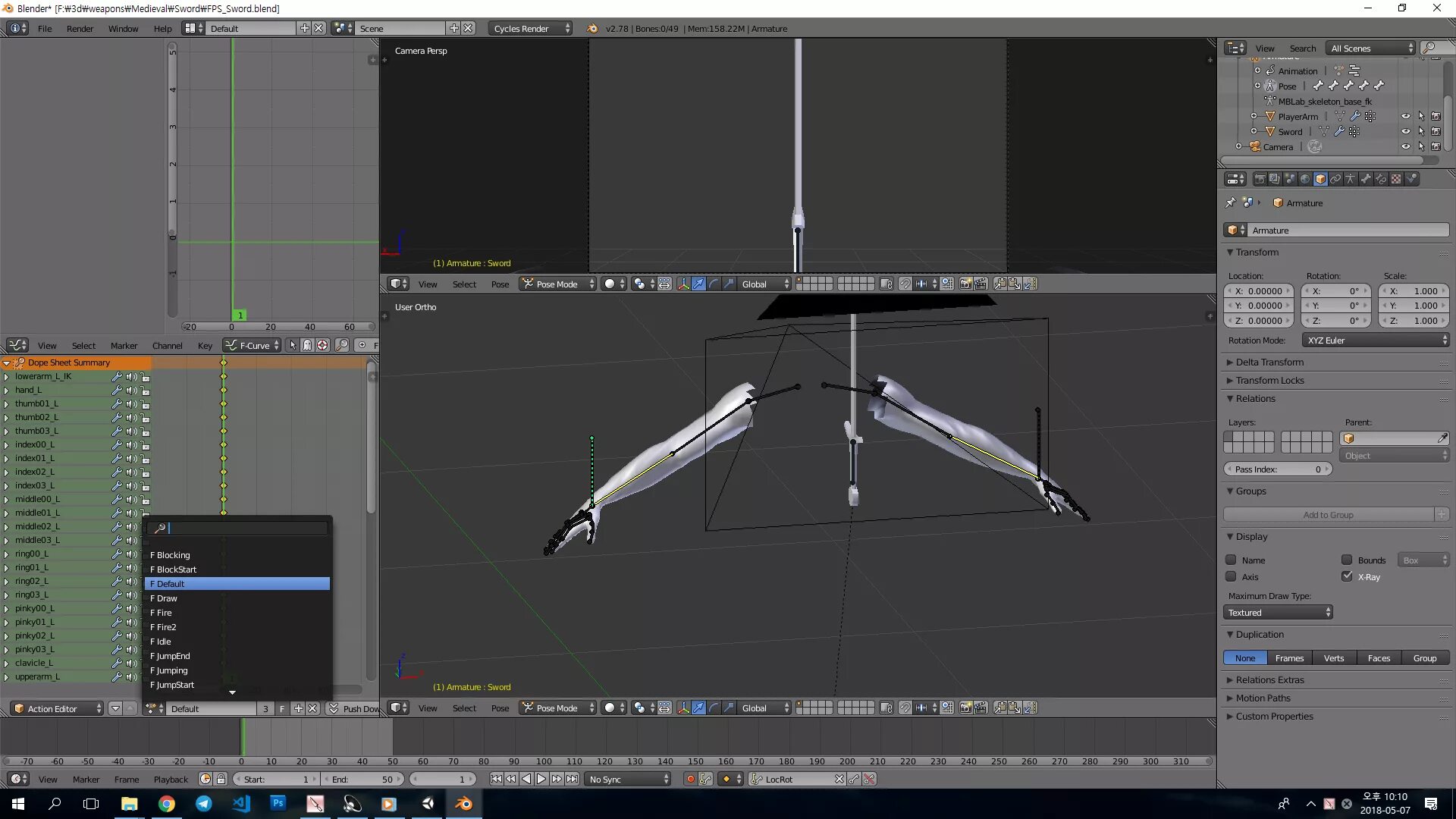Click the OpenGL render image icon in lower viewport
This screenshot has height=819, width=1456.
pos(966,708)
